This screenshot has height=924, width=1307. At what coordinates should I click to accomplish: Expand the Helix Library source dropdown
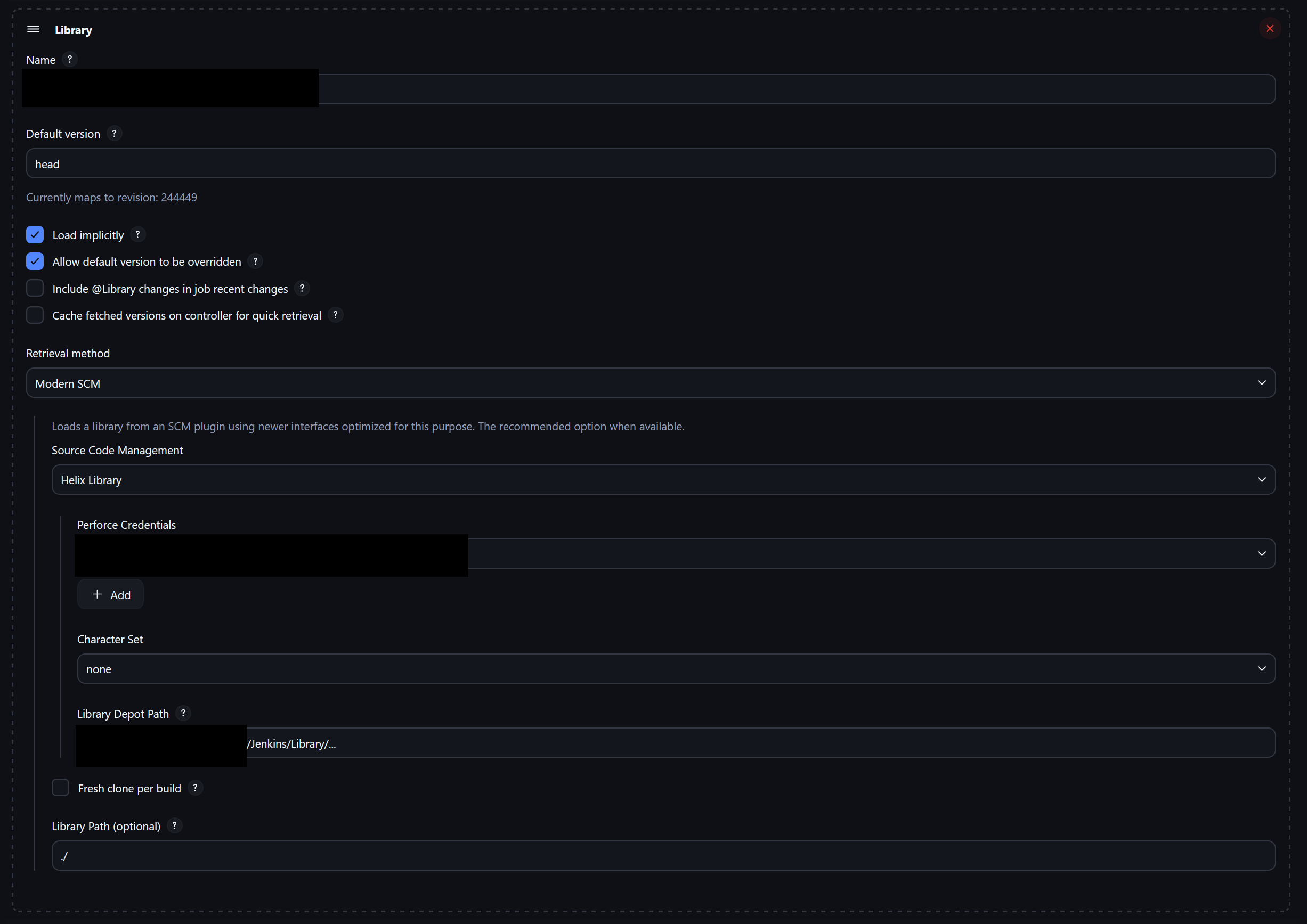pyautogui.click(x=663, y=480)
